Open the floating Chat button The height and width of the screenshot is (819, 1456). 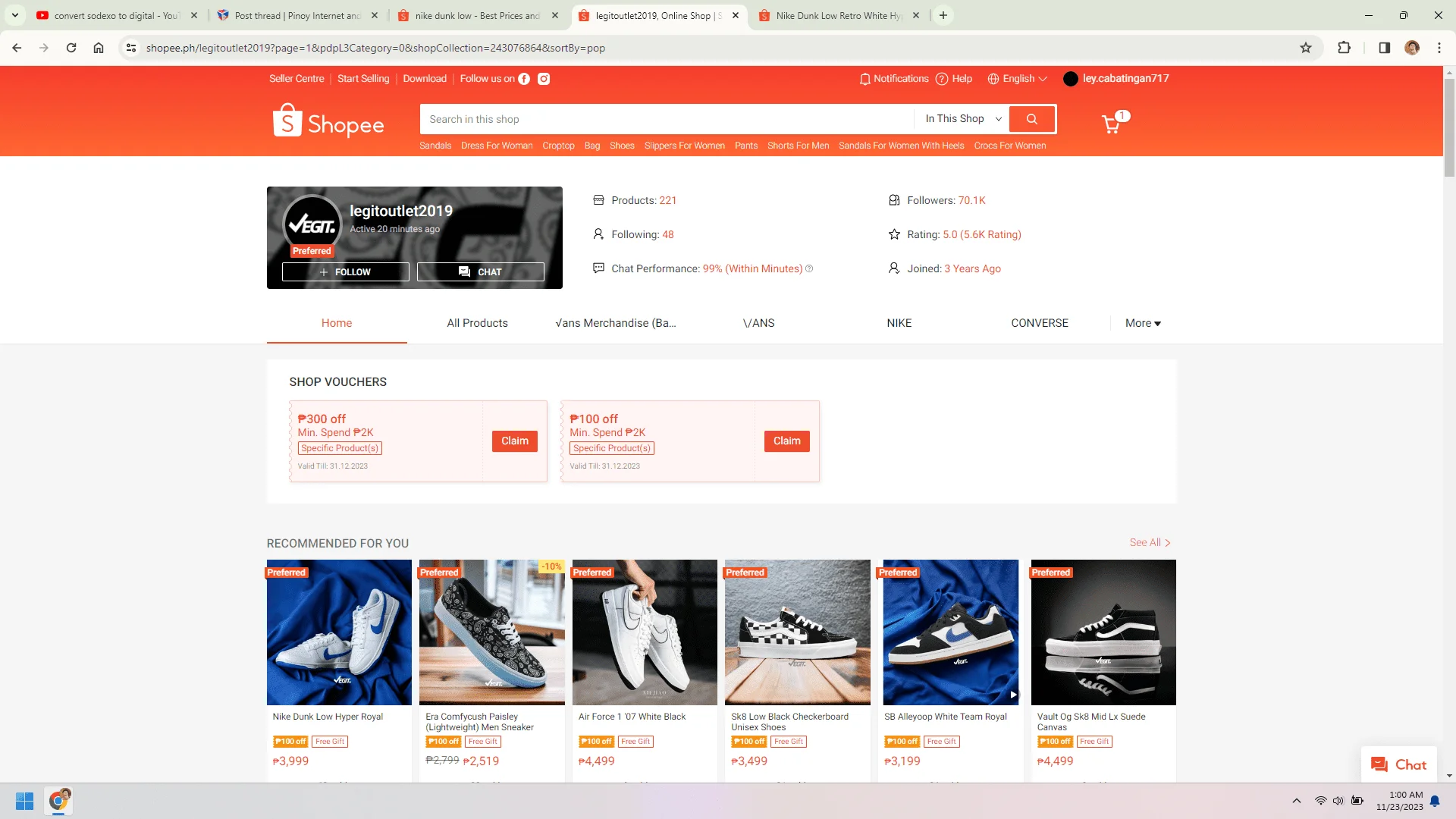point(1399,764)
